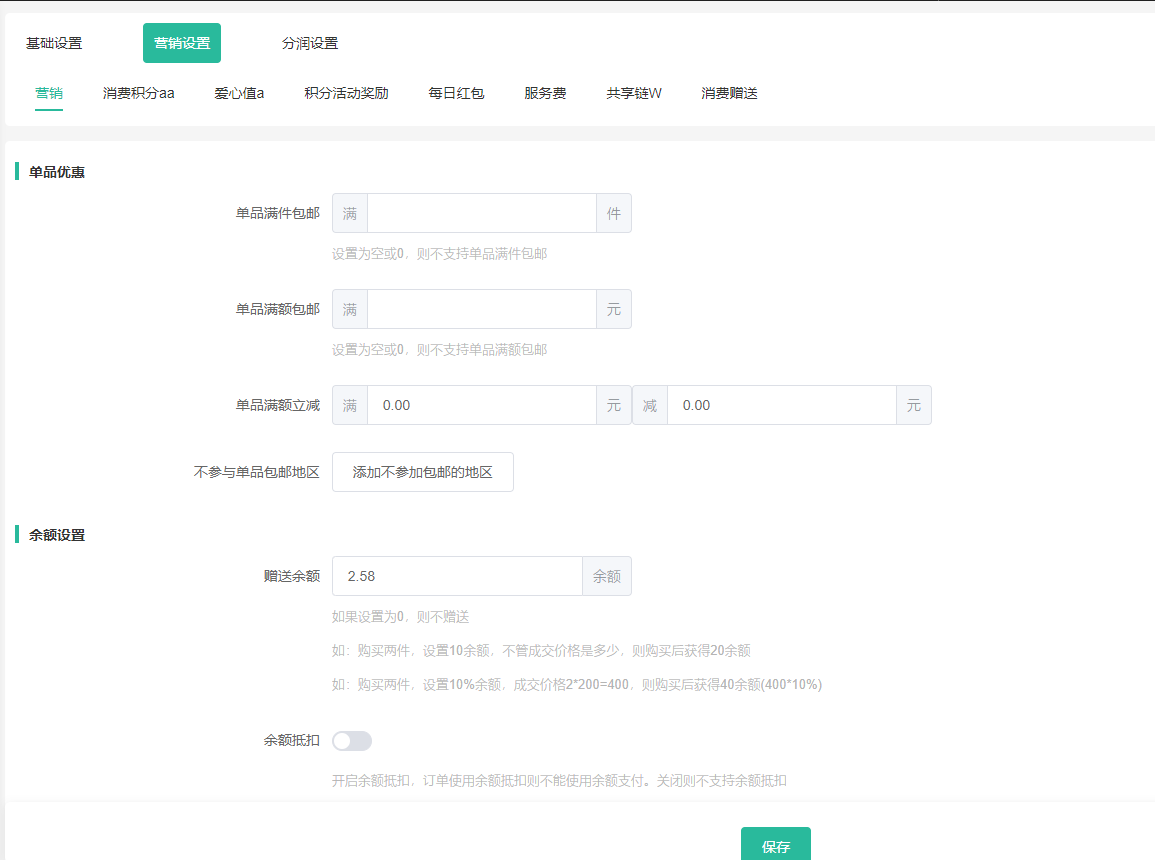Image resolution: width=1155 pixels, height=860 pixels.
Task: Click the 单品满件包邮 quantity input field
Action: point(481,213)
